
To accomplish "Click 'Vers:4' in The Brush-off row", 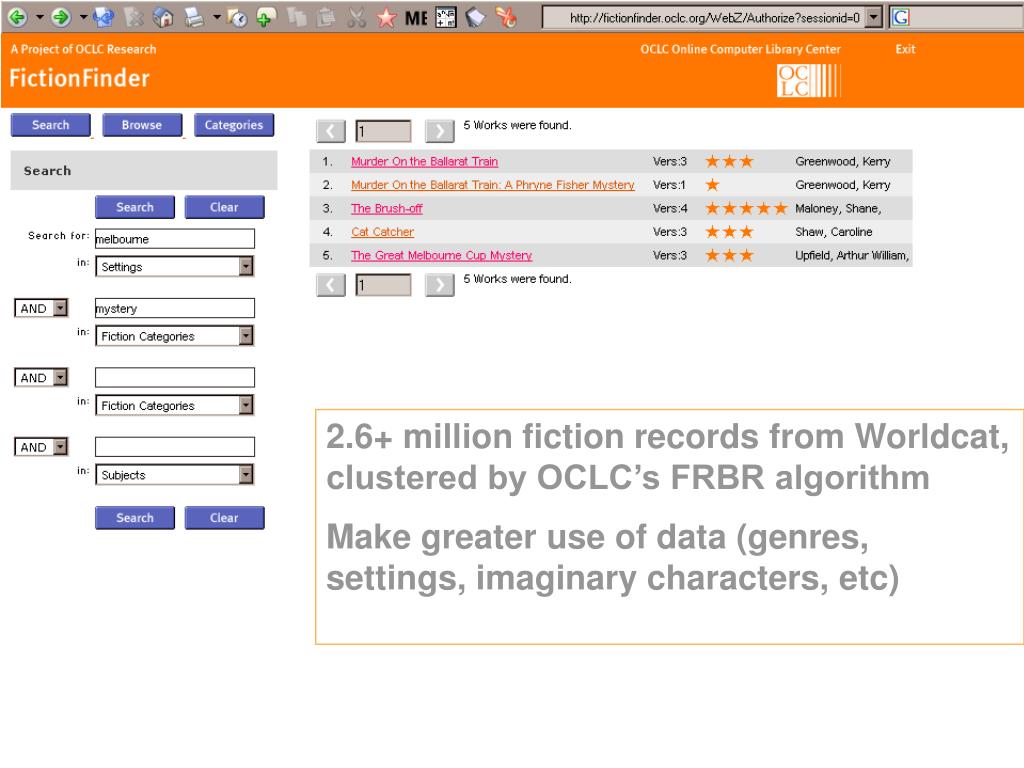I will pyautogui.click(x=670, y=208).
